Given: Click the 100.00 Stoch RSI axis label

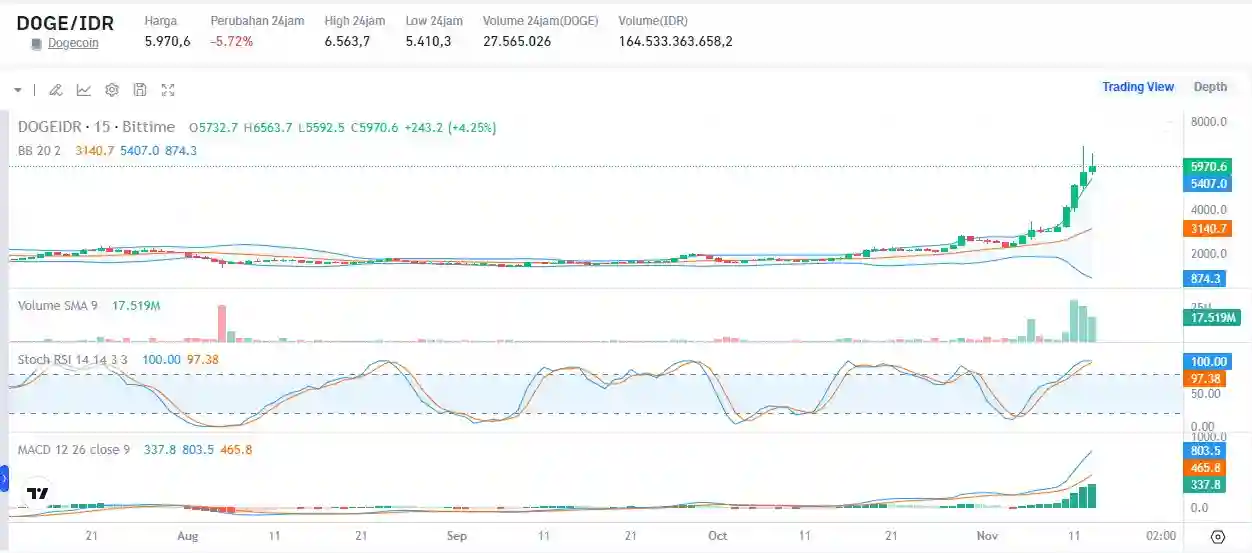Looking at the screenshot, I should click(1208, 361).
